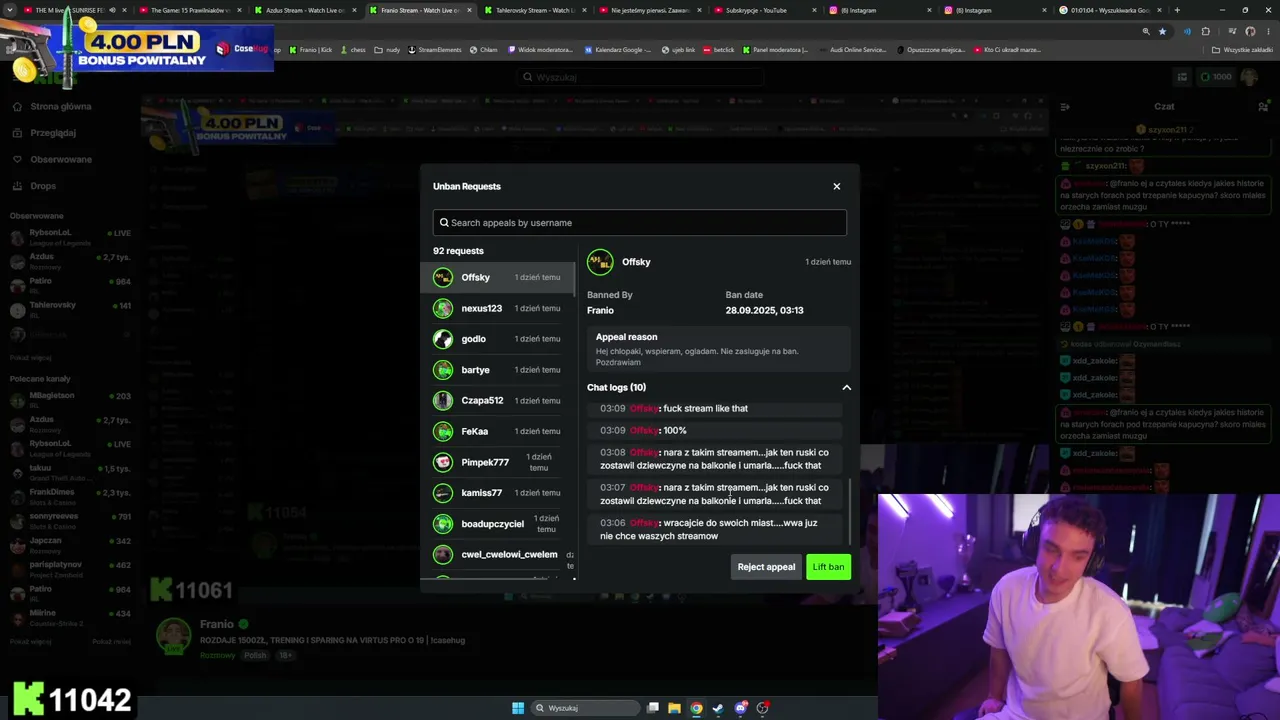Open kamiss77's unban request
1280x720 pixels.
[x=497, y=493]
